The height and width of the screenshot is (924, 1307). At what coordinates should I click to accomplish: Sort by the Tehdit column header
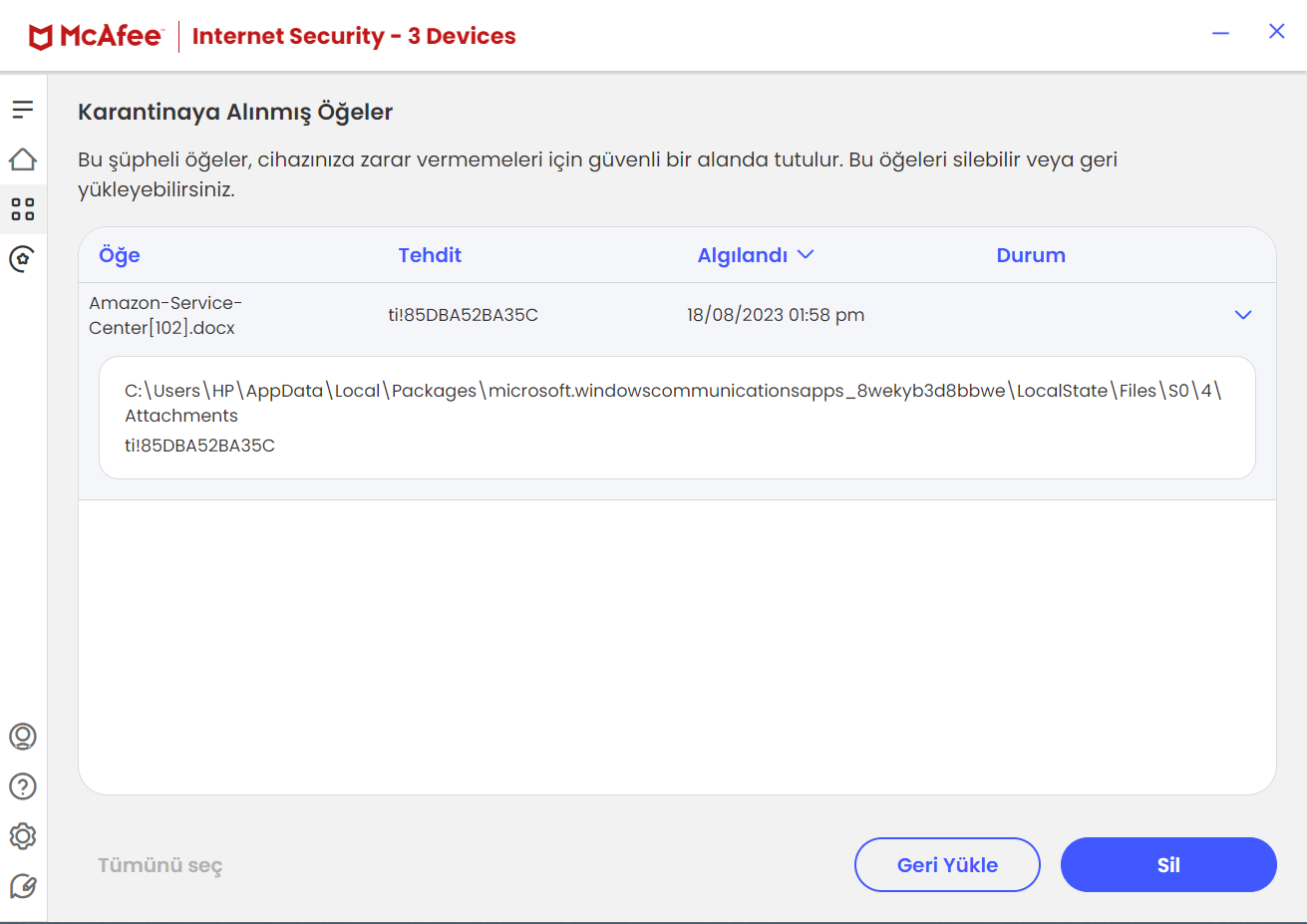[430, 255]
